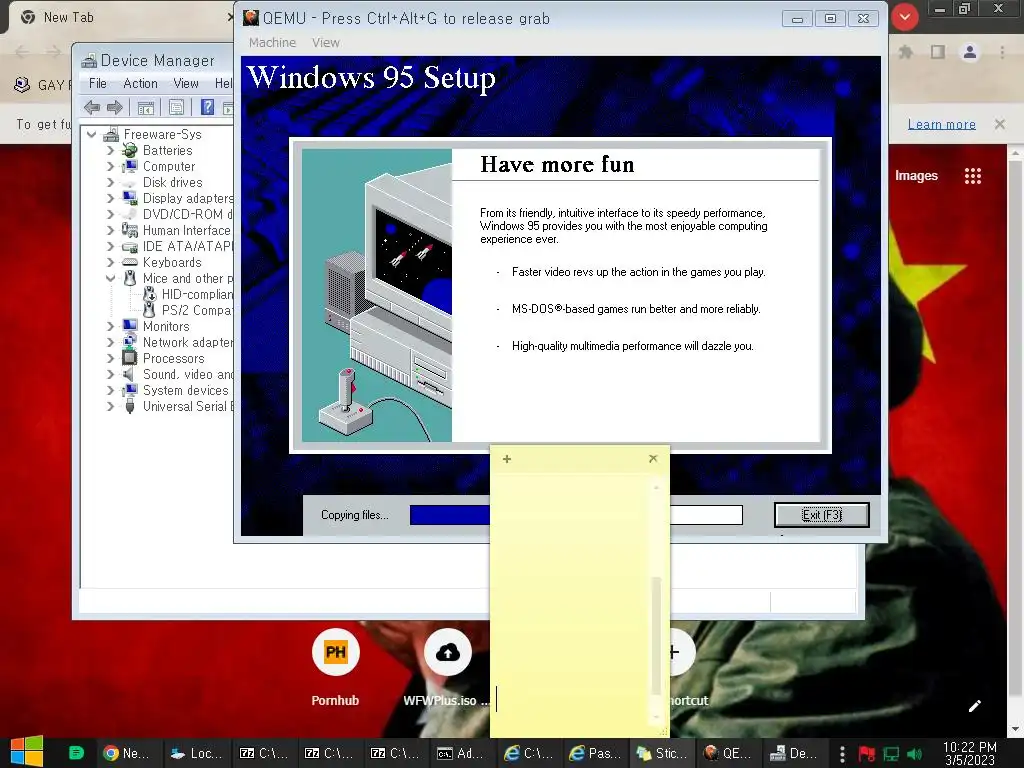Expand the Network adapters node
Image resolution: width=1024 pixels, height=768 pixels.
pyautogui.click(x=110, y=342)
